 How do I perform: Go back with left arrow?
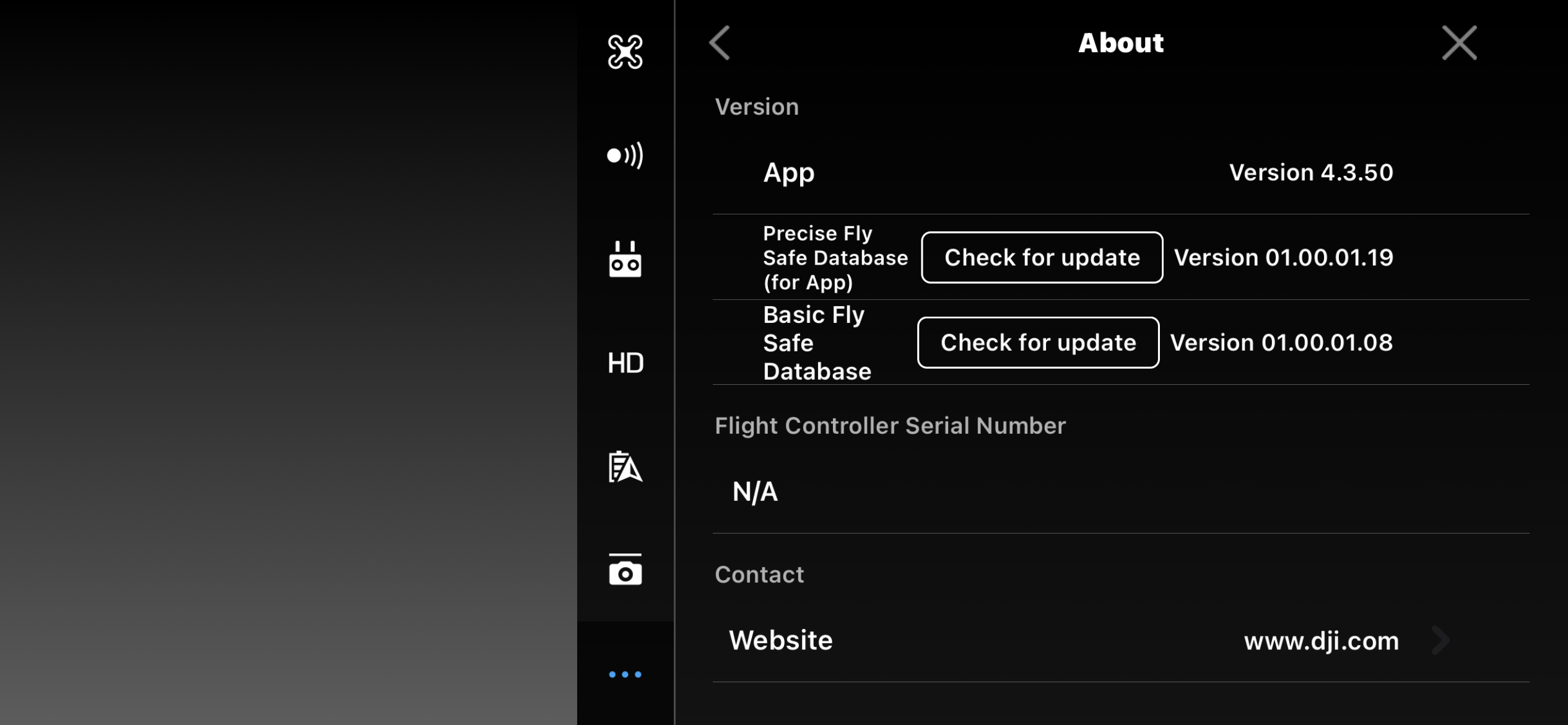point(720,43)
